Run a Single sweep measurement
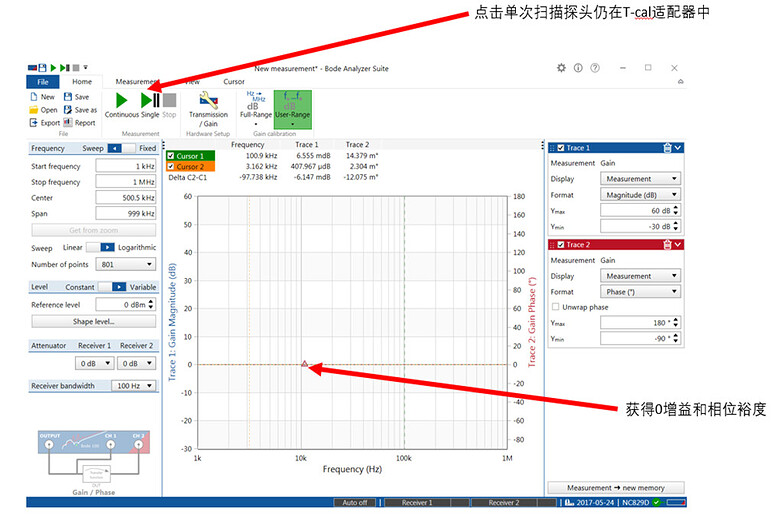Screen dimensions: 775x517 click(x=149, y=102)
